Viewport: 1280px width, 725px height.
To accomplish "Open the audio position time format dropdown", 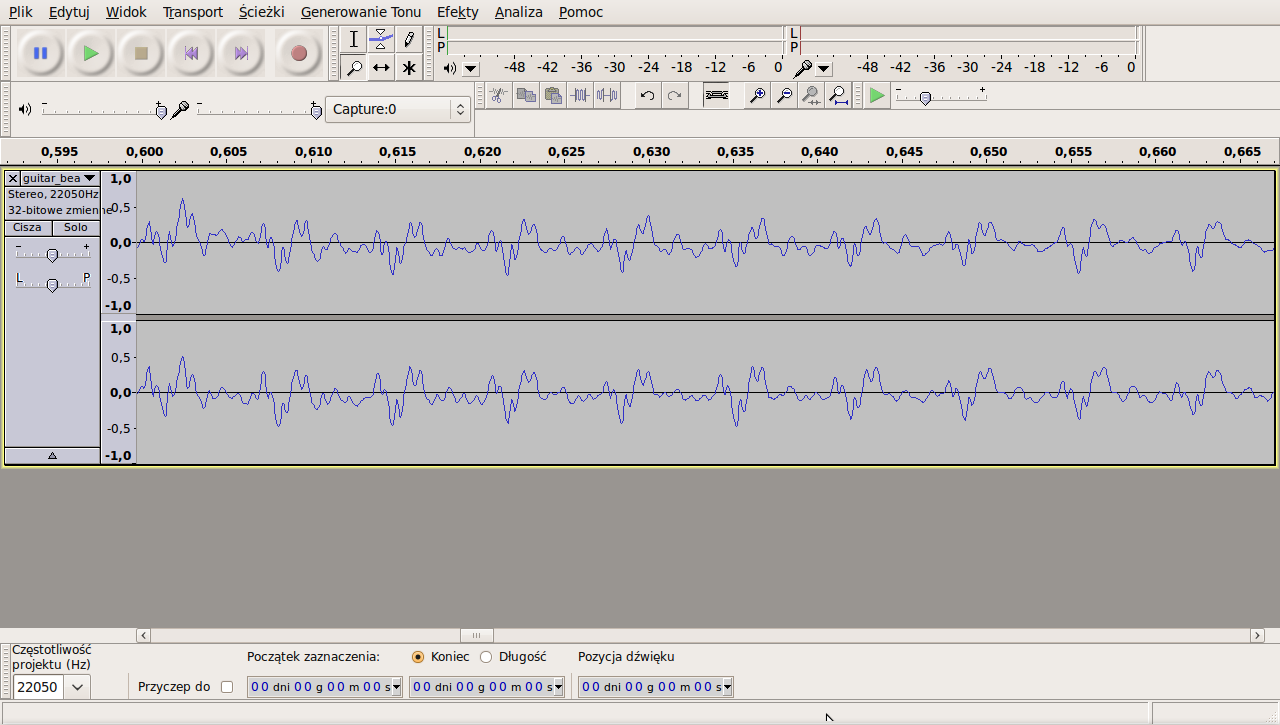I will pyautogui.click(x=727, y=687).
